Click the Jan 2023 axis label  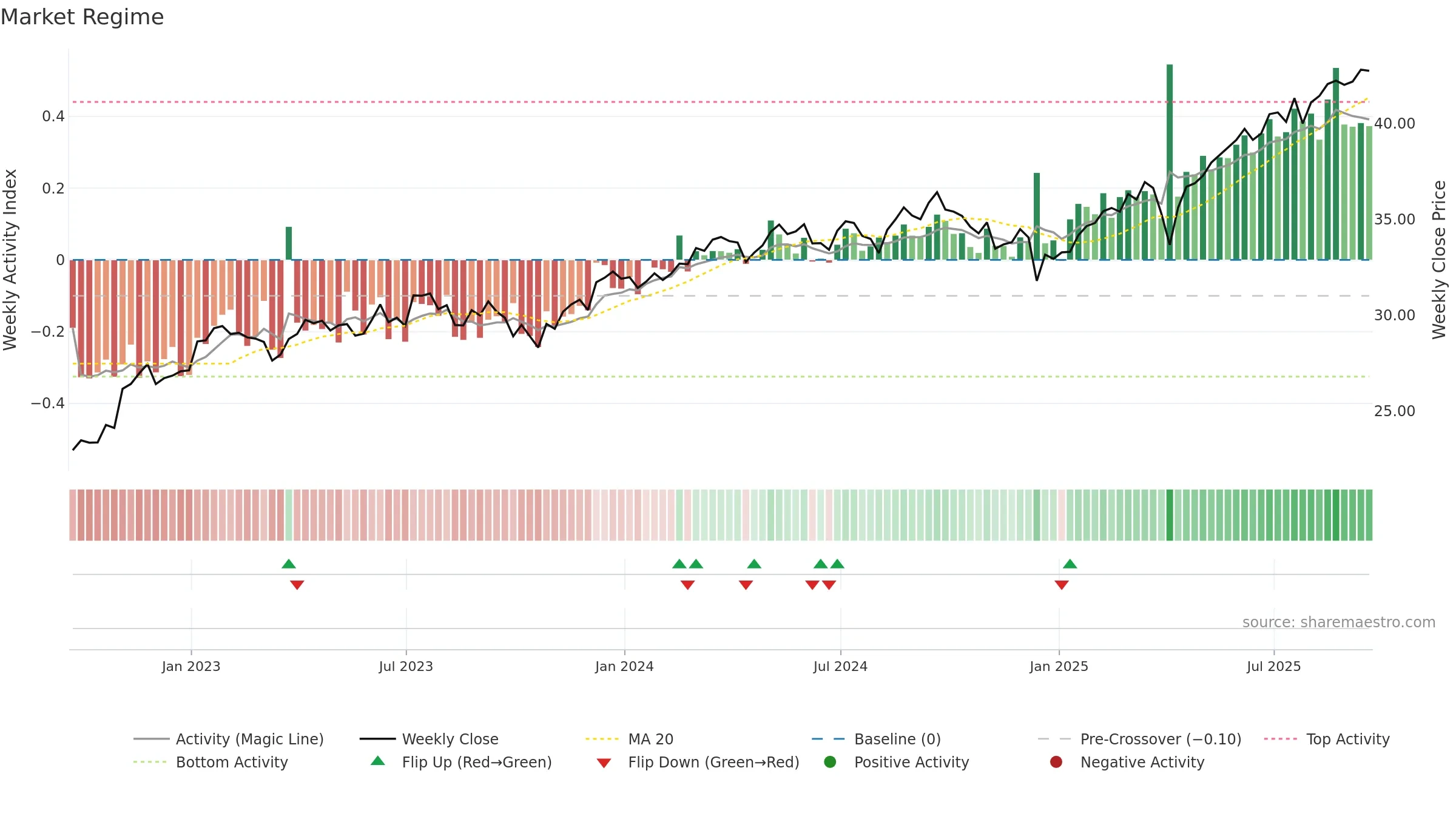(191, 667)
